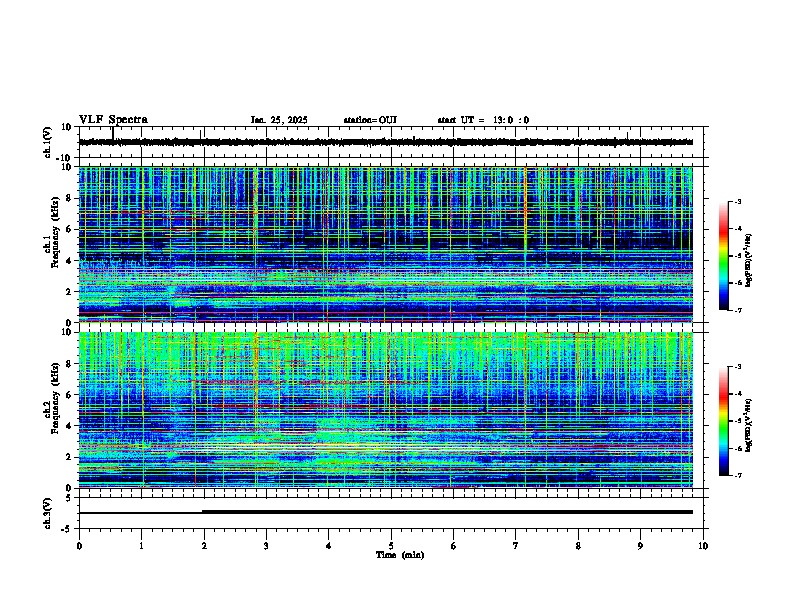Click the "ch.2 Frequency (kHz)" axis label

pyautogui.click(x=51, y=397)
